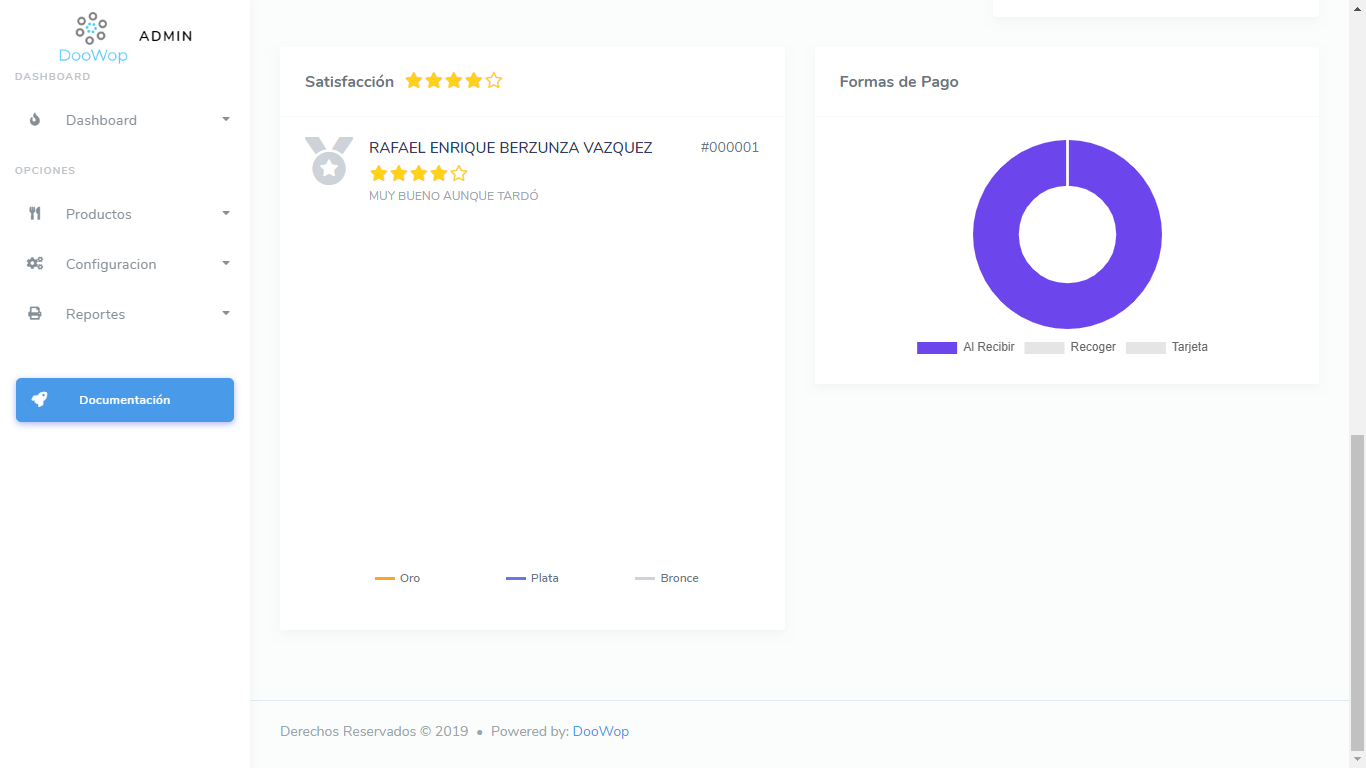
Task: Click the gears icon beside Configuracion
Action: [x=35, y=264]
